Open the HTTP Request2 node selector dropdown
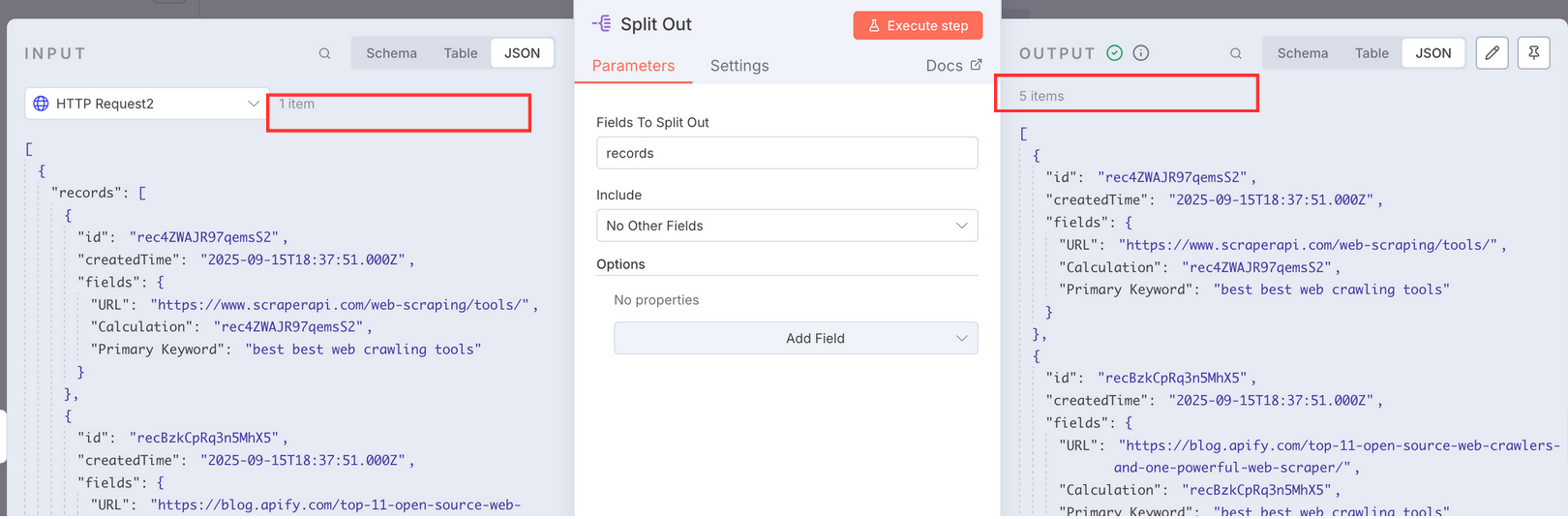 [x=146, y=104]
